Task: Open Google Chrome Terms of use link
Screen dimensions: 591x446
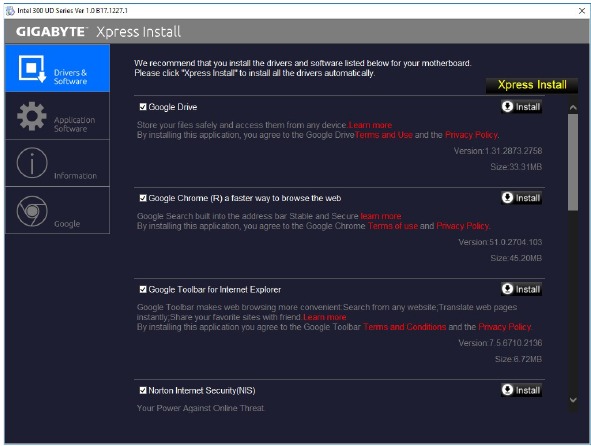Action: 393,226
